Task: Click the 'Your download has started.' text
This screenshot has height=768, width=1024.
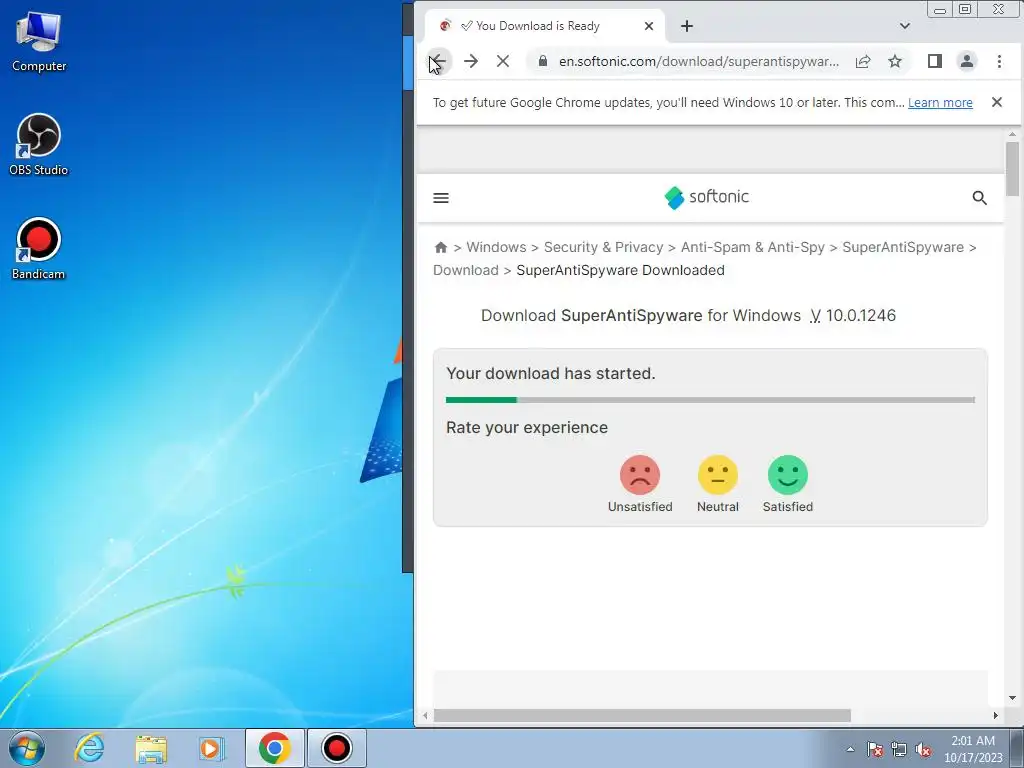Action: click(551, 374)
